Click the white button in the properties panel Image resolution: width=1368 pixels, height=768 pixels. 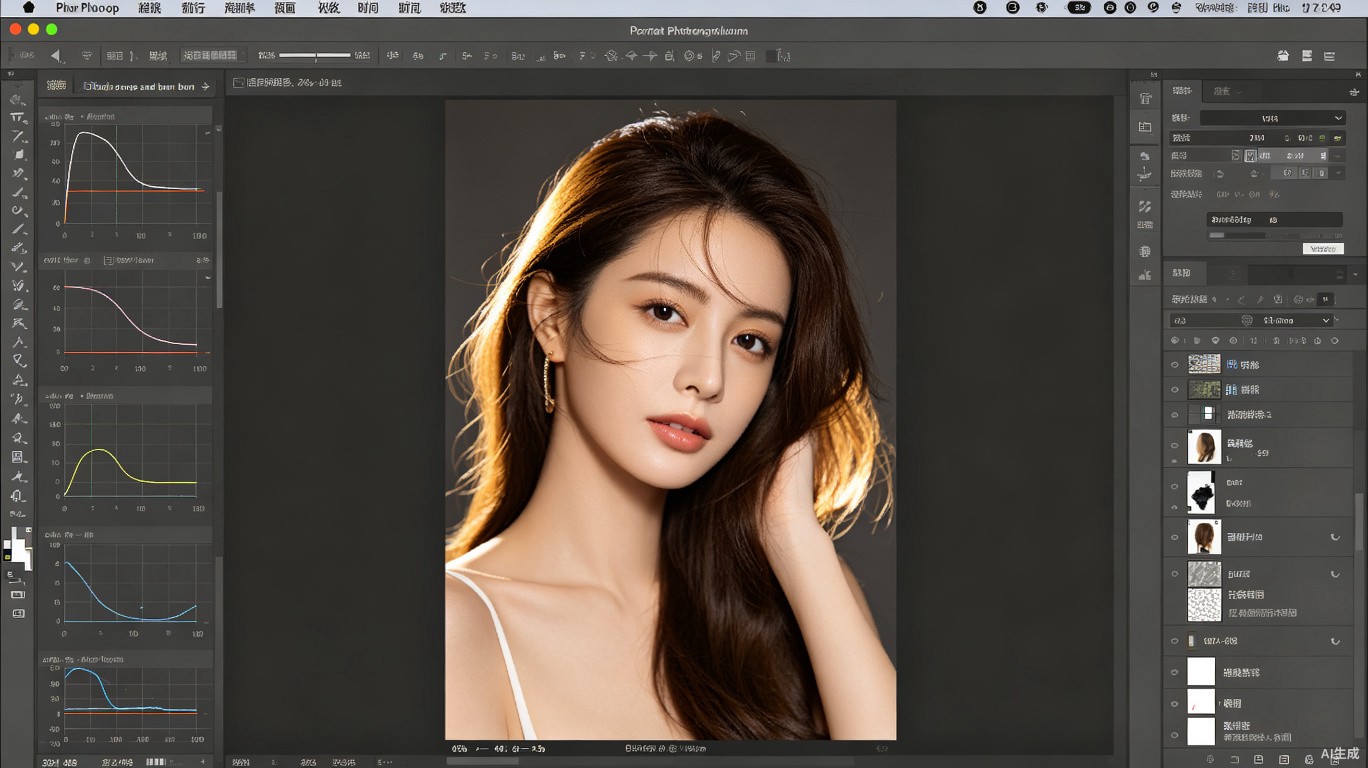pos(1323,248)
